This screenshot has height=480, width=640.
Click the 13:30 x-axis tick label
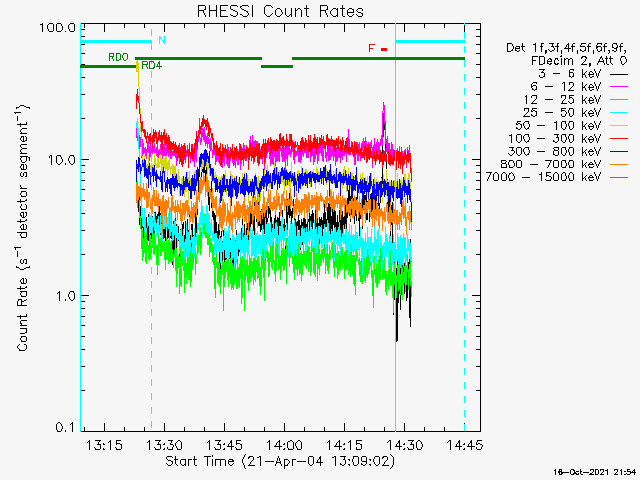pos(164,445)
